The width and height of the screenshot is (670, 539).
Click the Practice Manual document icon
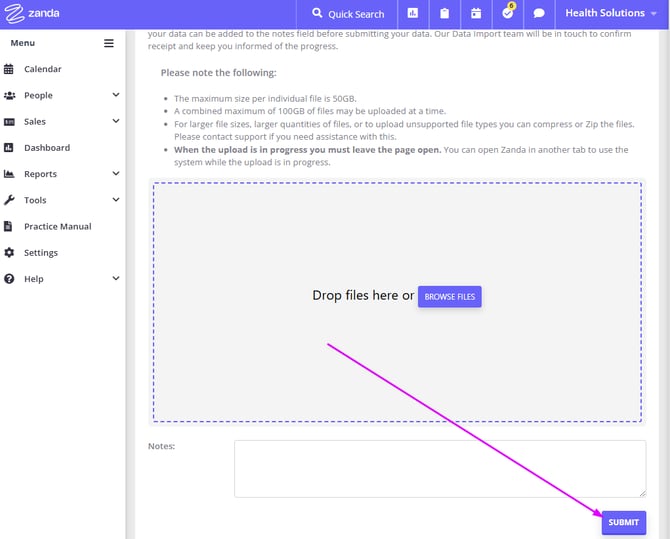(x=9, y=226)
